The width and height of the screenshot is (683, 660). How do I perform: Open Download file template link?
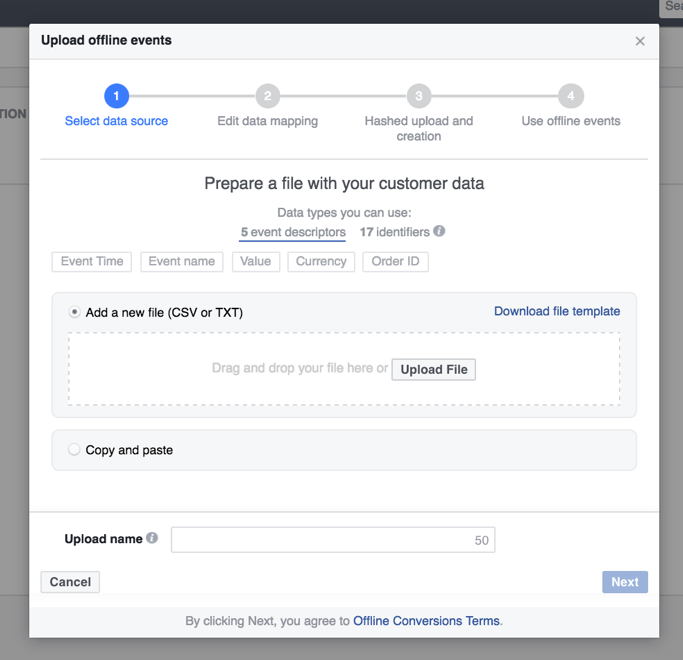(557, 311)
